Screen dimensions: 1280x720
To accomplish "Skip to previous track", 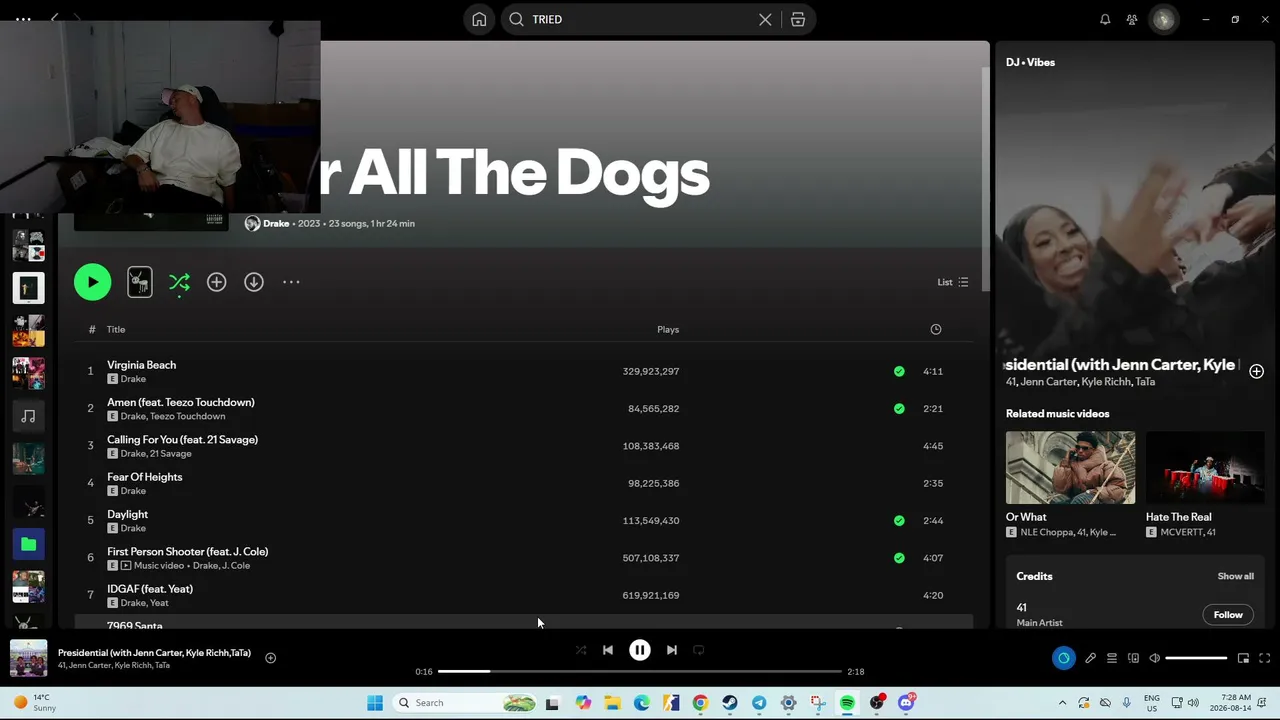I will pos(608,650).
